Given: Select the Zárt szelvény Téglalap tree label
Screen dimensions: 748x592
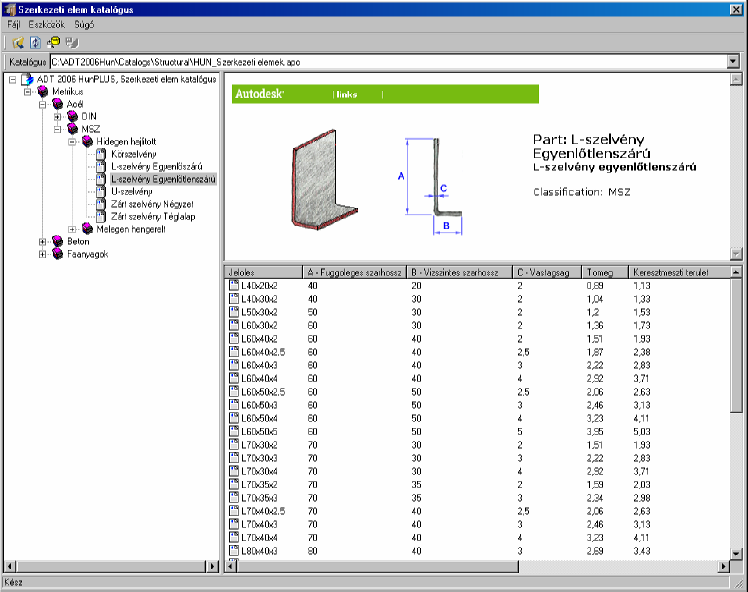Looking at the screenshot, I should click(x=153, y=217).
